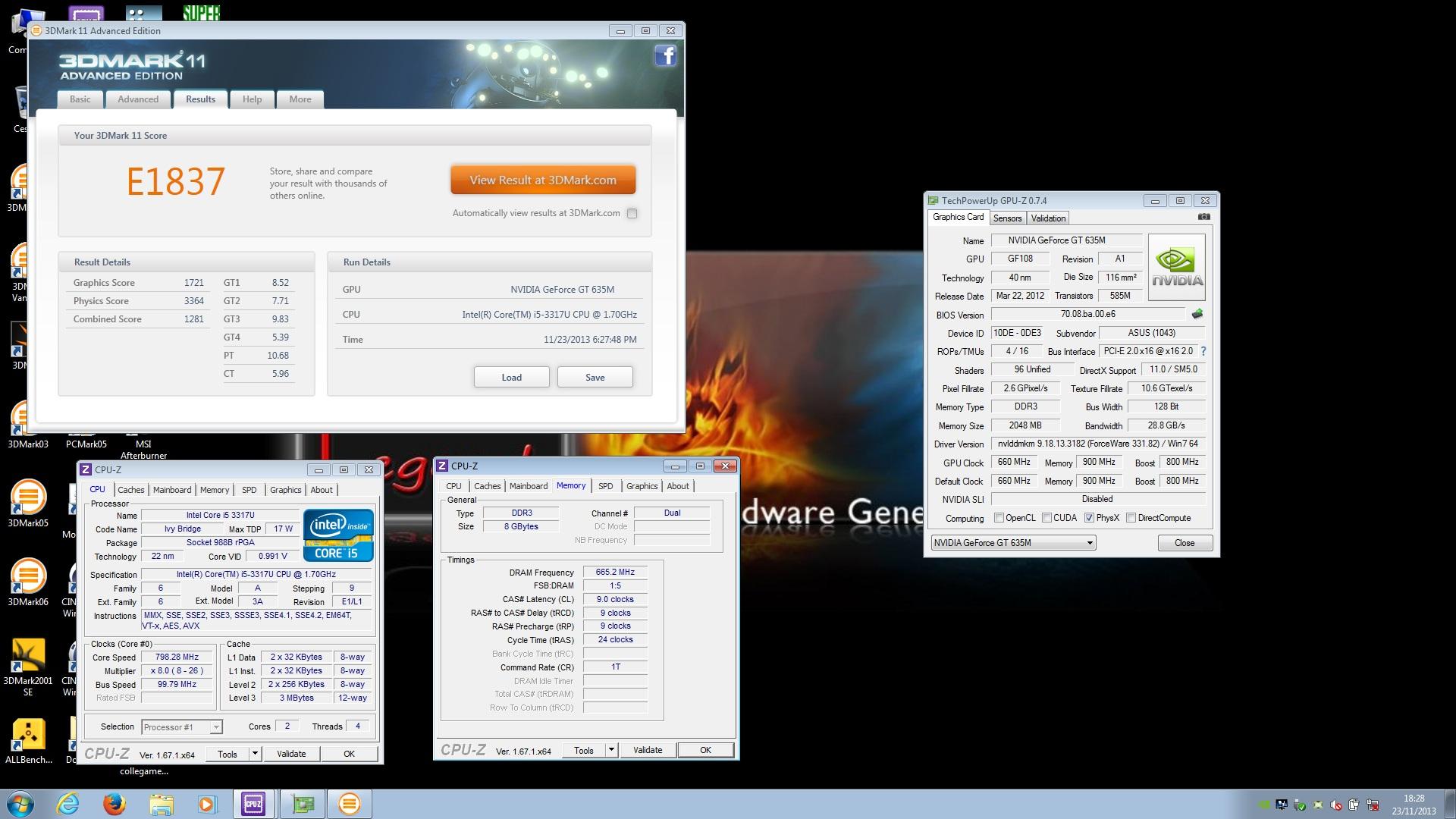Open Graphics tab in memory CPU-Z window
The height and width of the screenshot is (819, 1456).
(642, 486)
